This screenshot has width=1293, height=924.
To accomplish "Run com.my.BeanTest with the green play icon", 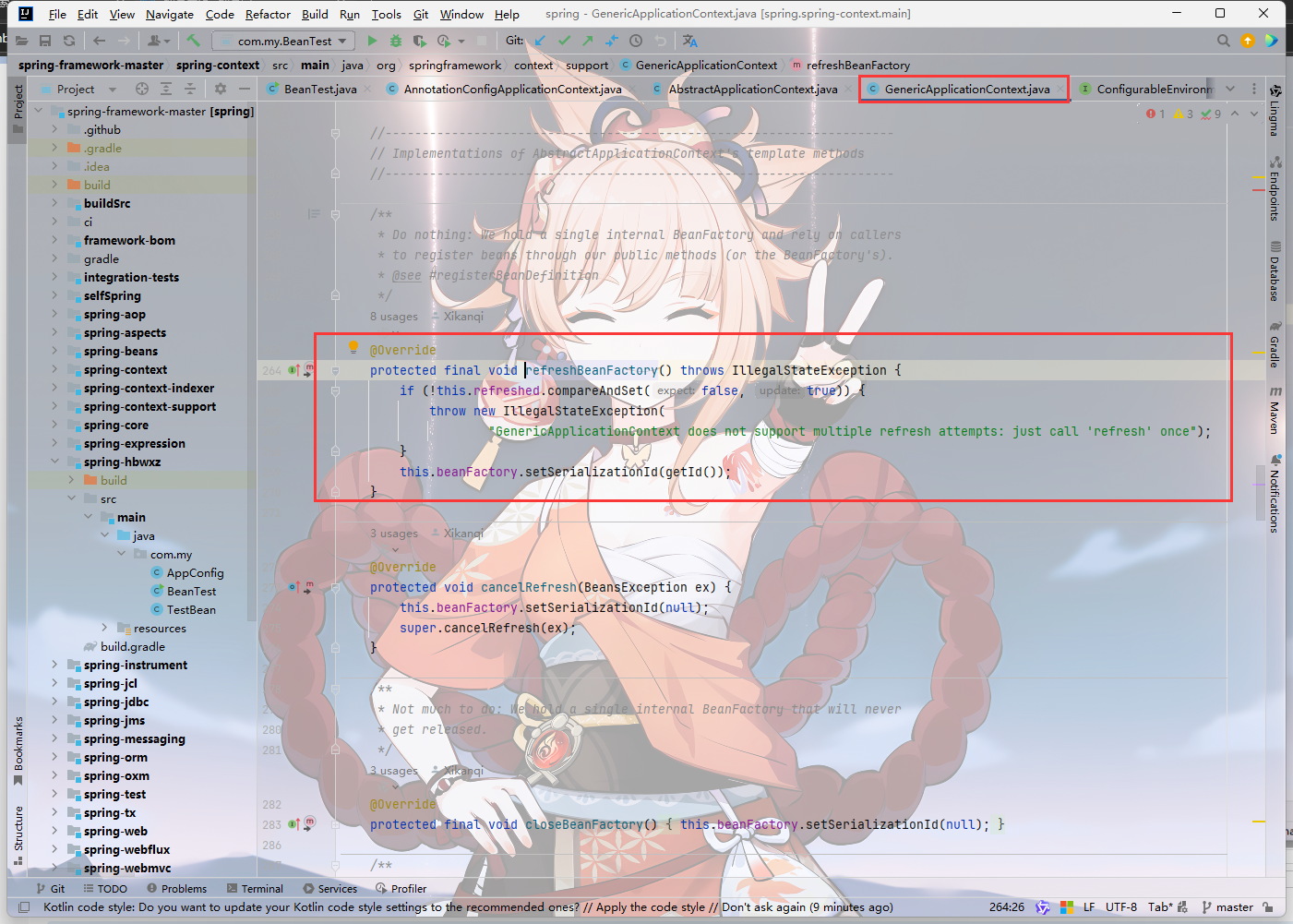I will click(372, 41).
